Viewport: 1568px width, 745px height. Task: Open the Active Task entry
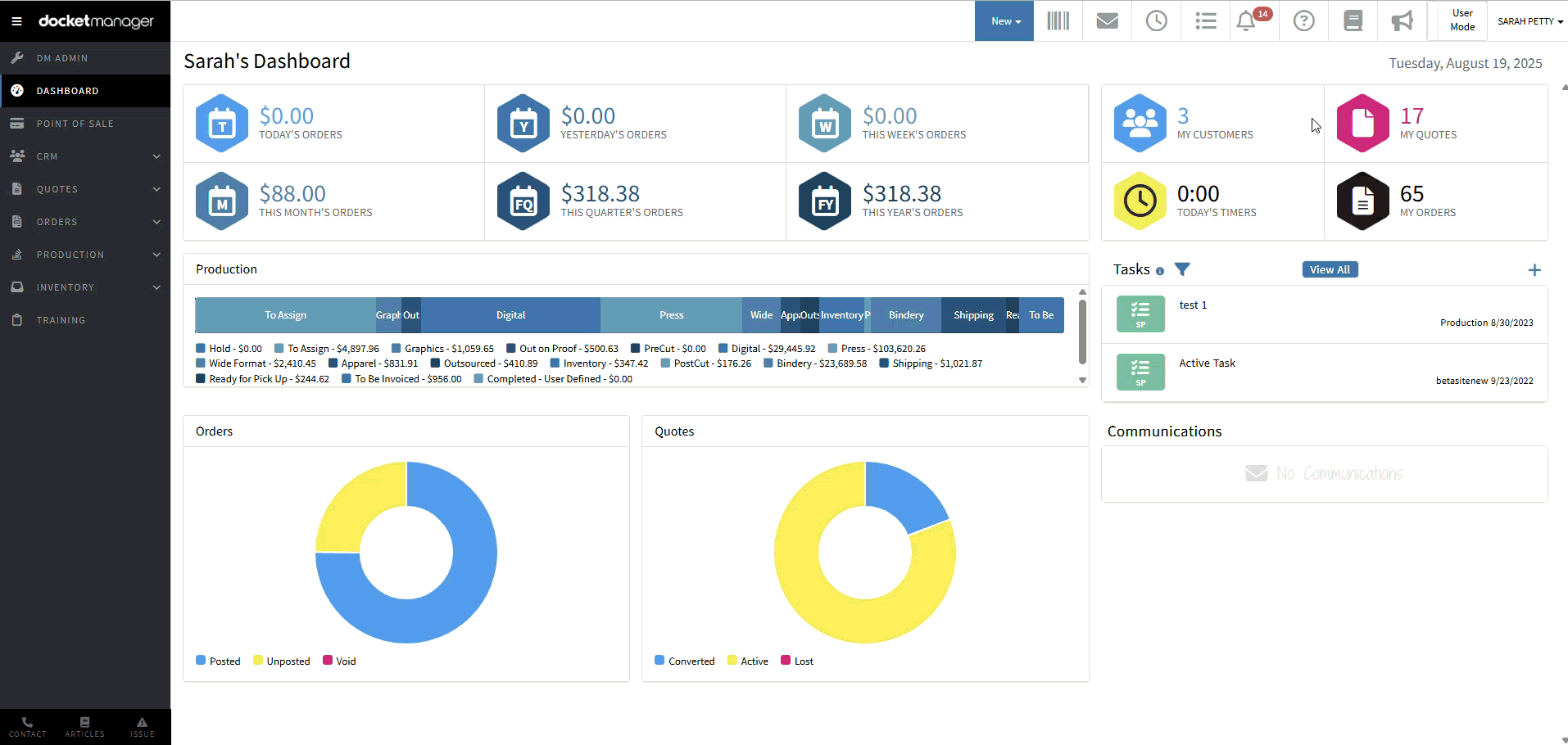(1207, 363)
